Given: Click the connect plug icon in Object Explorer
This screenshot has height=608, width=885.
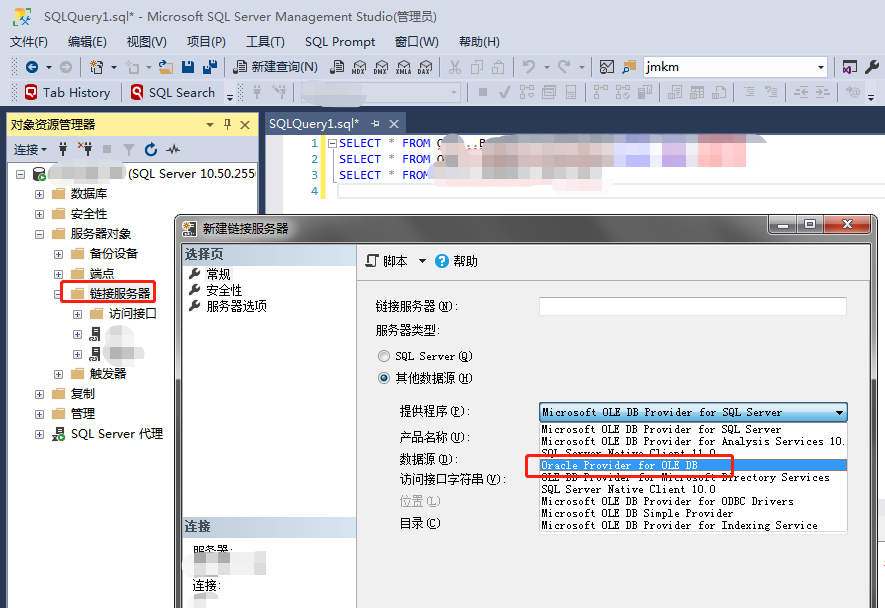Looking at the screenshot, I should 63,150.
